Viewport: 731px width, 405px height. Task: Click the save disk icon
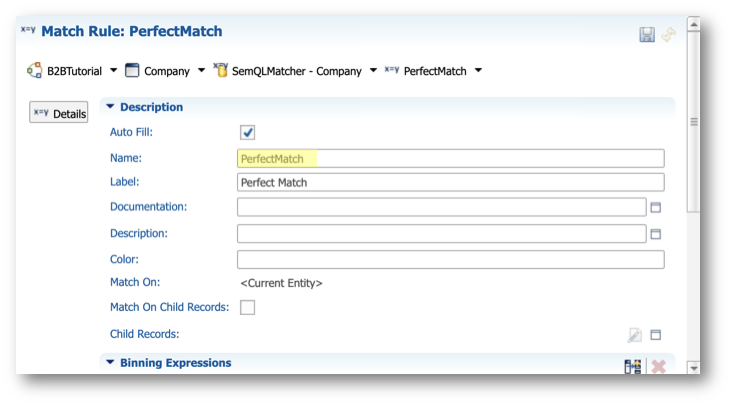647,34
